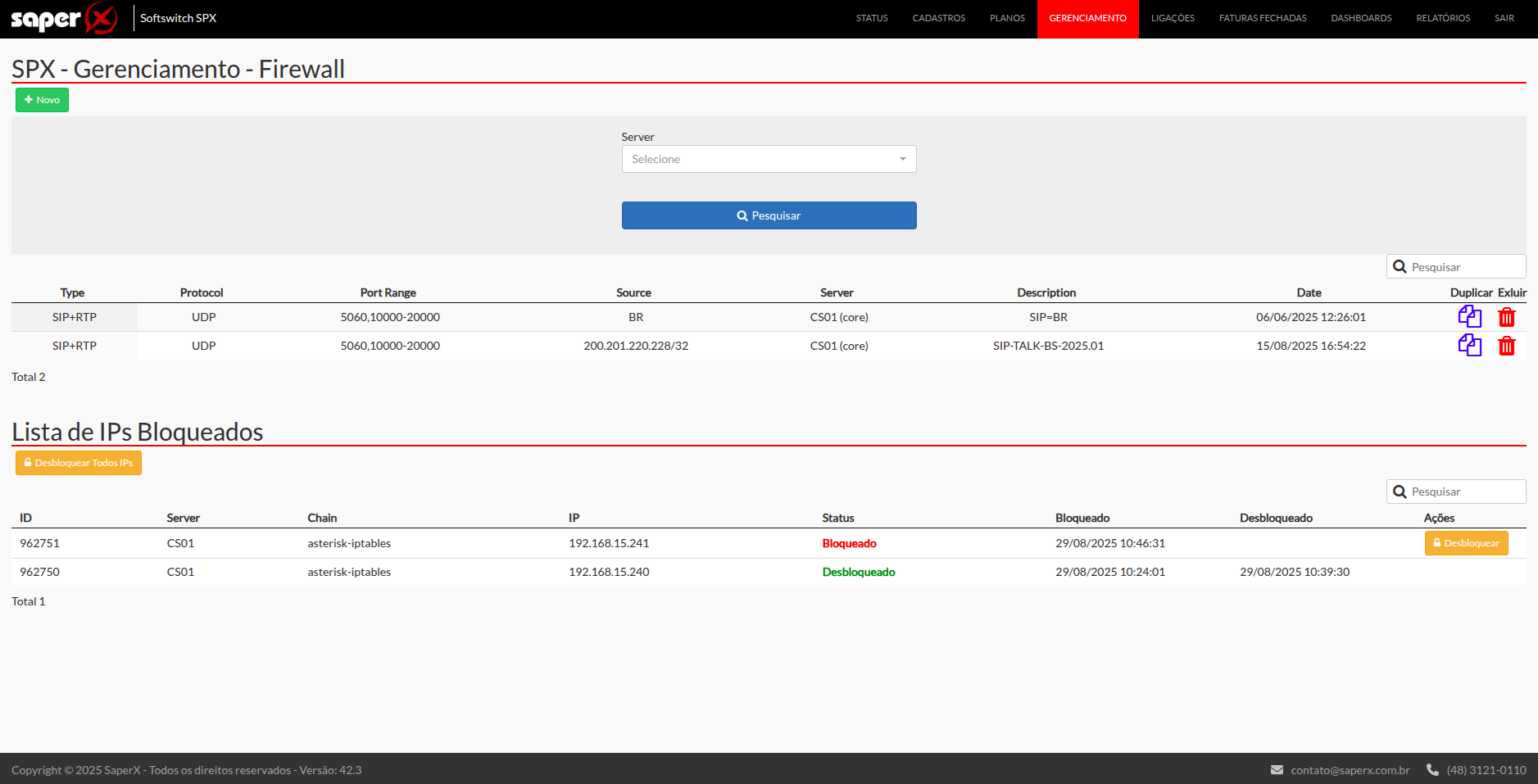Click the blue Pesquisar button
The width and height of the screenshot is (1538, 784).
[x=769, y=215]
